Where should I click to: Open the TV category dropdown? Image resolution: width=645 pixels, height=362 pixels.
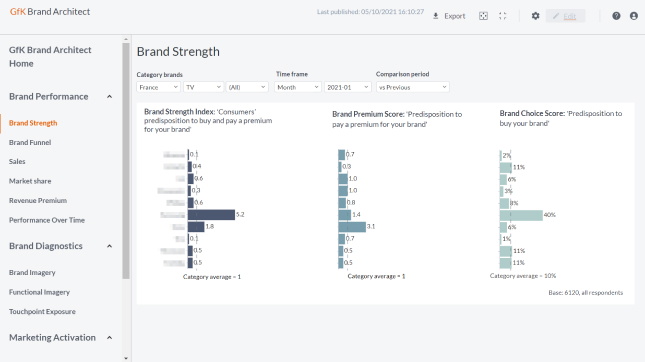pyautogui.click(x=203, y=87)
